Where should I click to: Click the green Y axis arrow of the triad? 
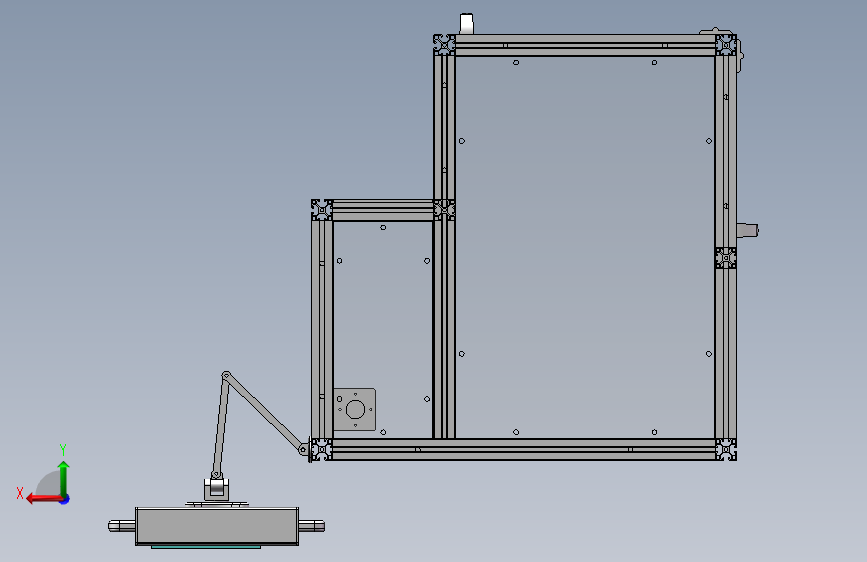click(64, 478)
